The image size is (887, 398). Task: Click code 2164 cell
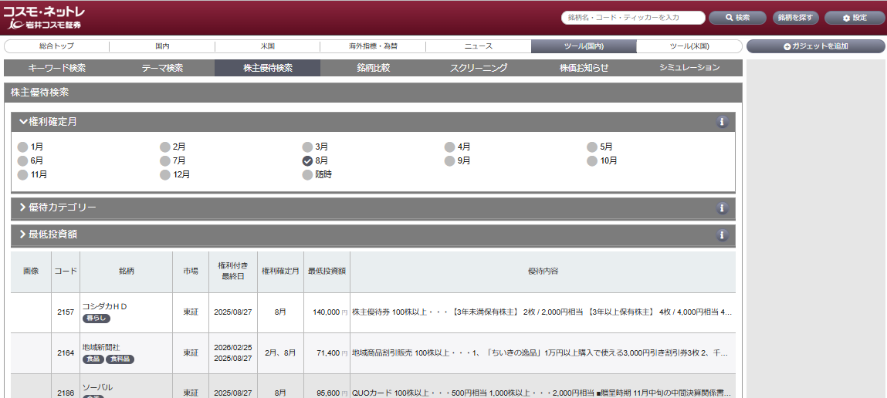(x=66, y=353)
